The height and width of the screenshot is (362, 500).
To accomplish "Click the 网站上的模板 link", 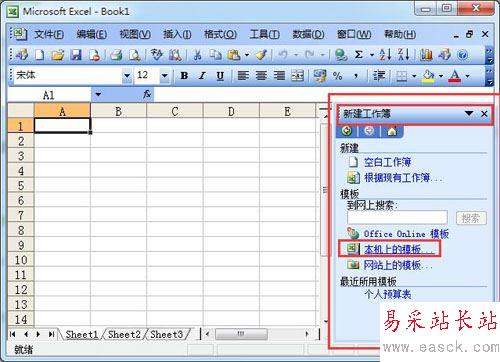I will click(x=398, y=265).
